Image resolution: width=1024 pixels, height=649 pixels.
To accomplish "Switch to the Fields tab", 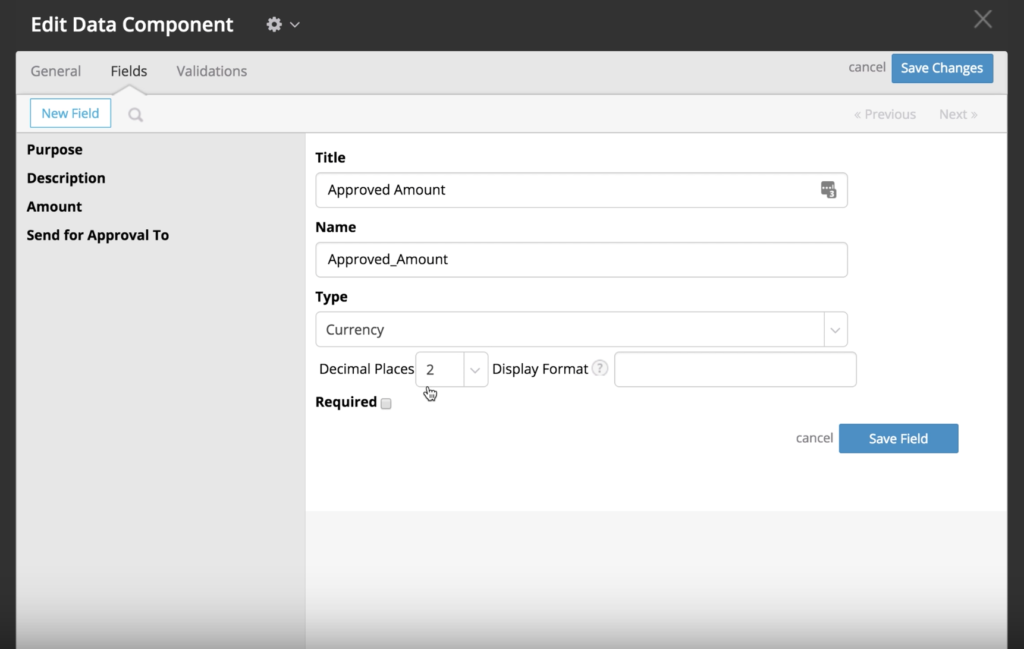I will tap(128, 71).
